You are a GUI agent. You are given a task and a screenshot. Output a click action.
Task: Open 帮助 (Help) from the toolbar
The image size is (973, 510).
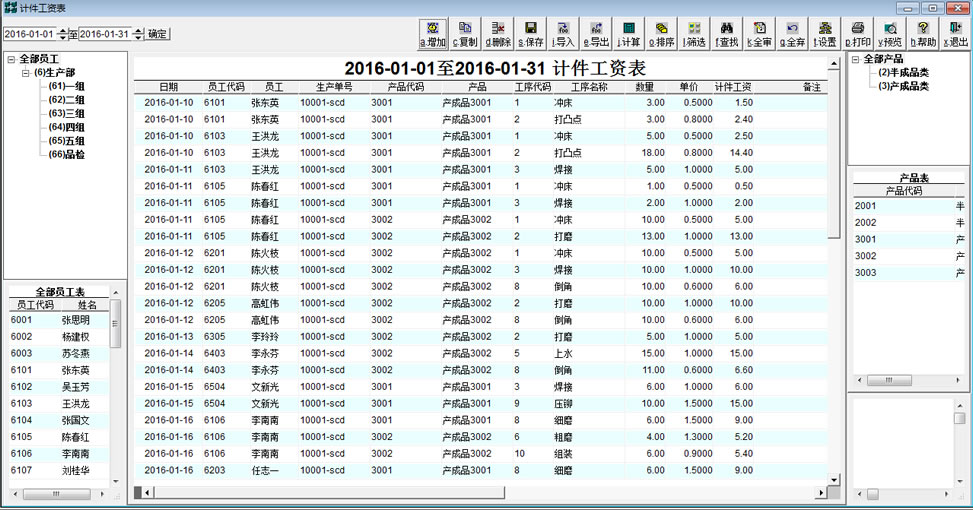coord(923,34)
